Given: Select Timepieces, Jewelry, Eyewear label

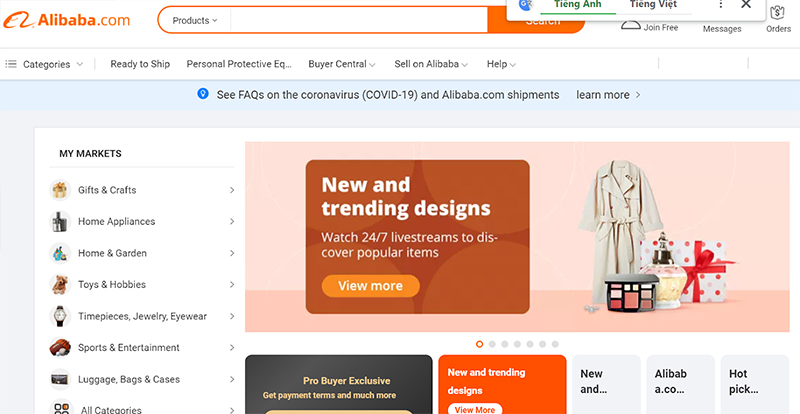Looking at the screenshot, I should tap(142, 316).
